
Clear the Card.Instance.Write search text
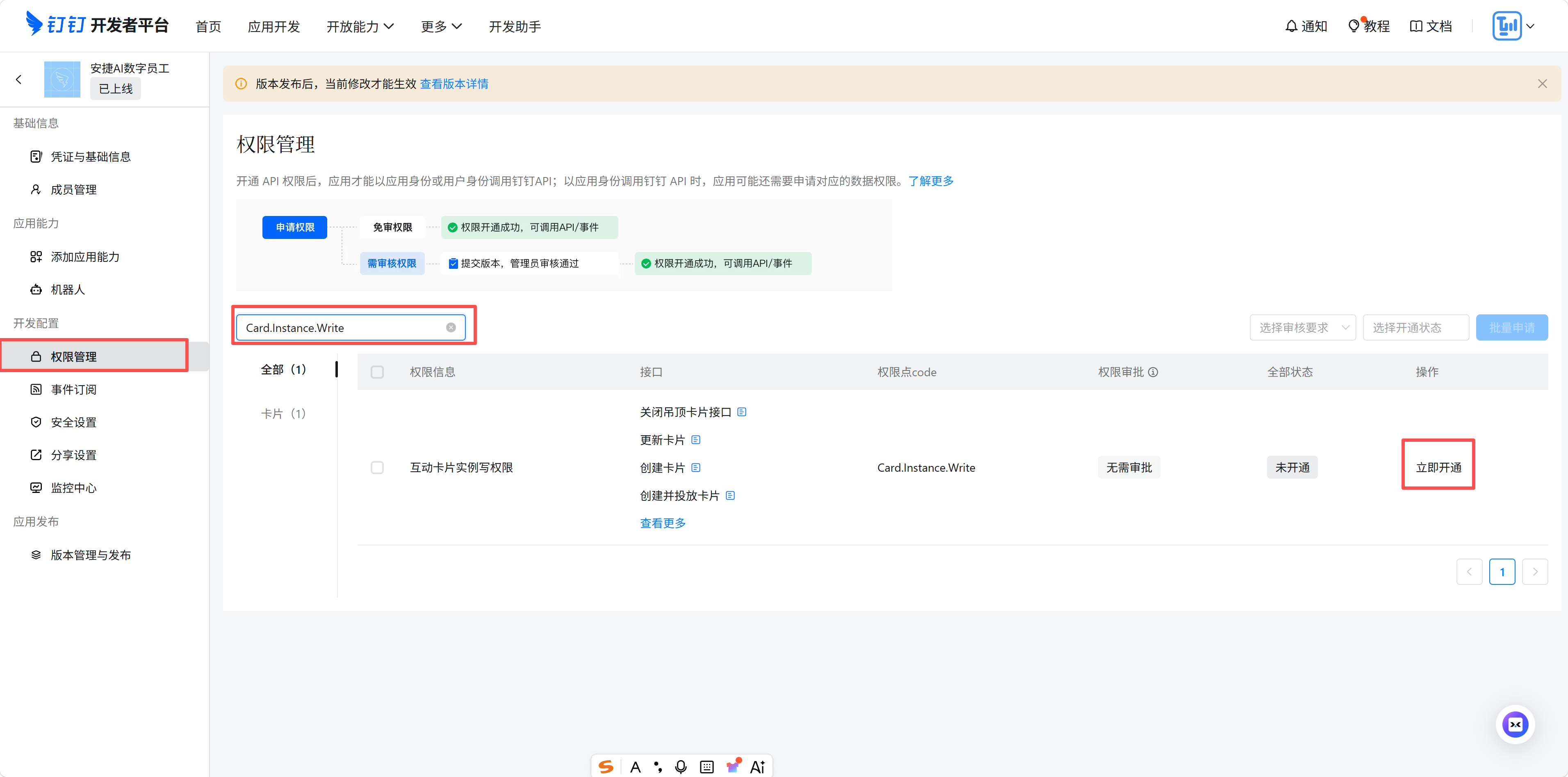[451, 327]
